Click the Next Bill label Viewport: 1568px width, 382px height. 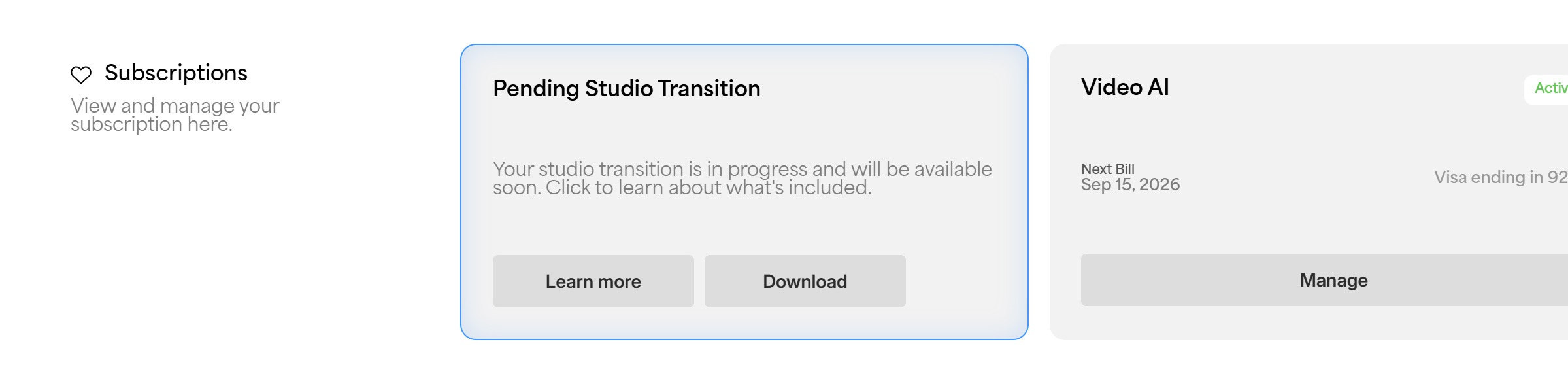[1107, 169]
